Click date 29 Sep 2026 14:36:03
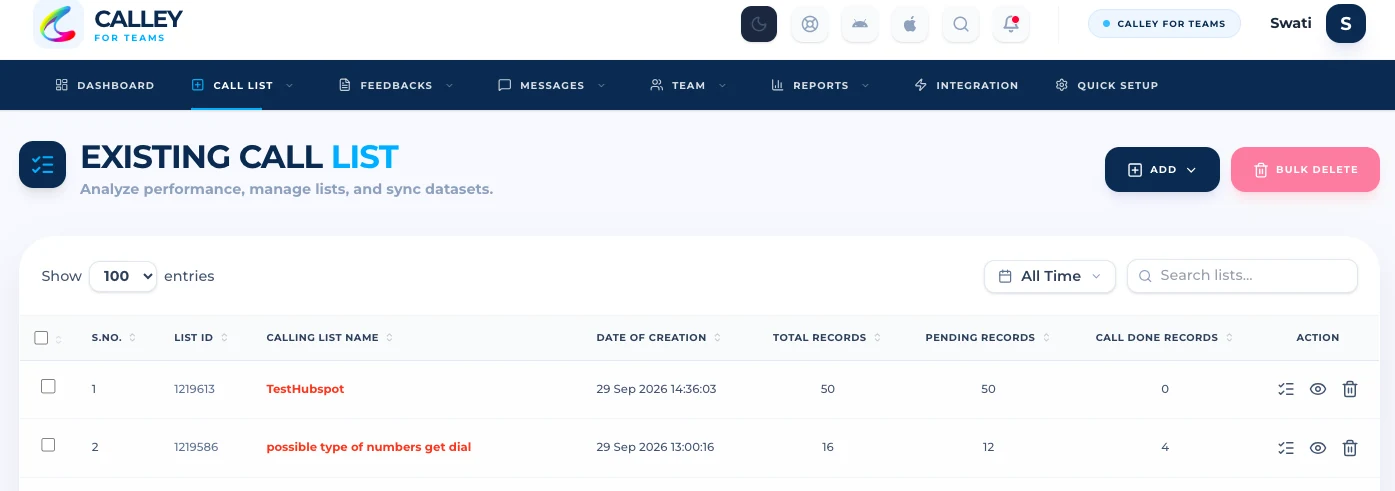 pyautogui.click(x=656, y=389)
